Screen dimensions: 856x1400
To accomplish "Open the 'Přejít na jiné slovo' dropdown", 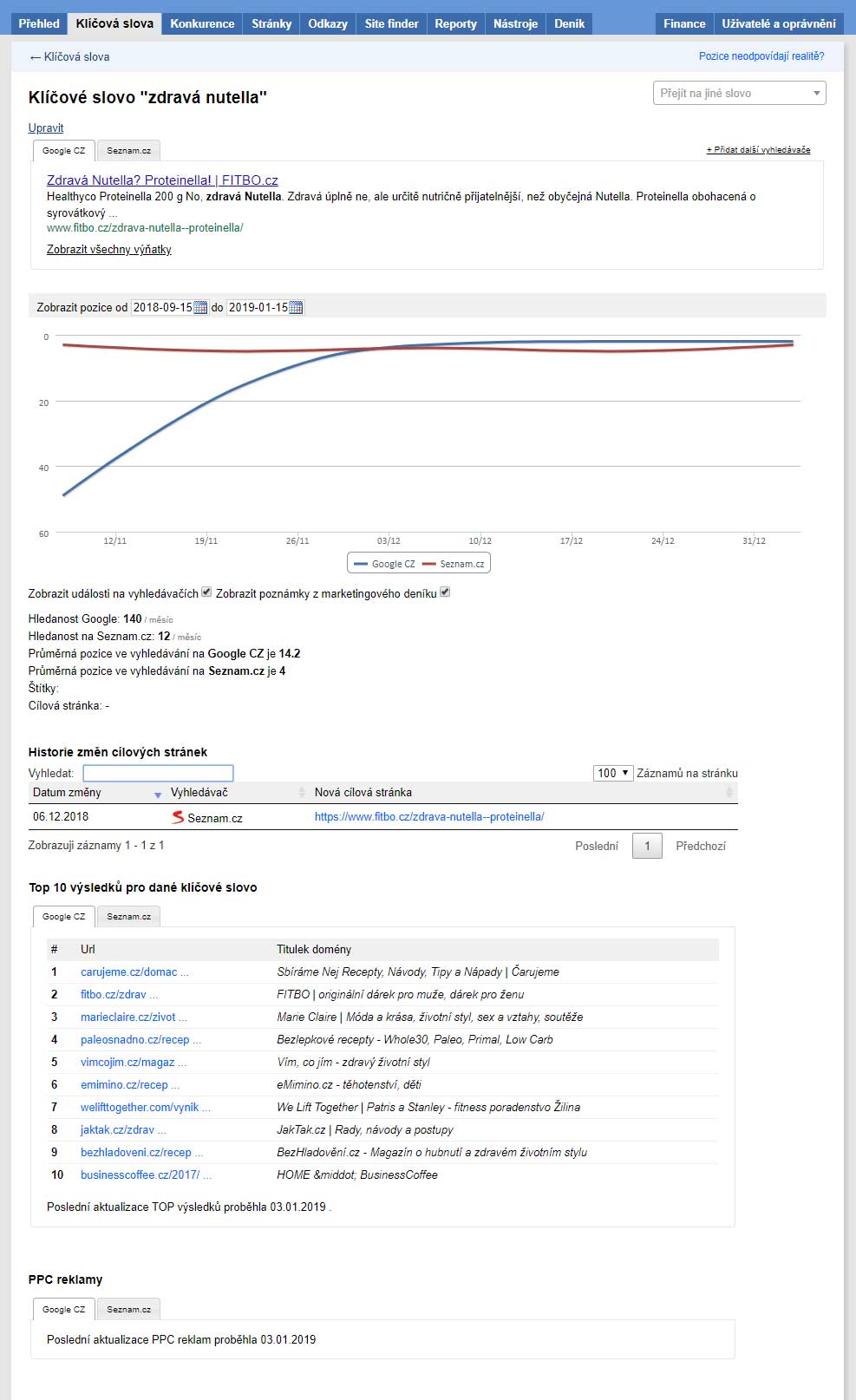I will click(x=739, y=93).
